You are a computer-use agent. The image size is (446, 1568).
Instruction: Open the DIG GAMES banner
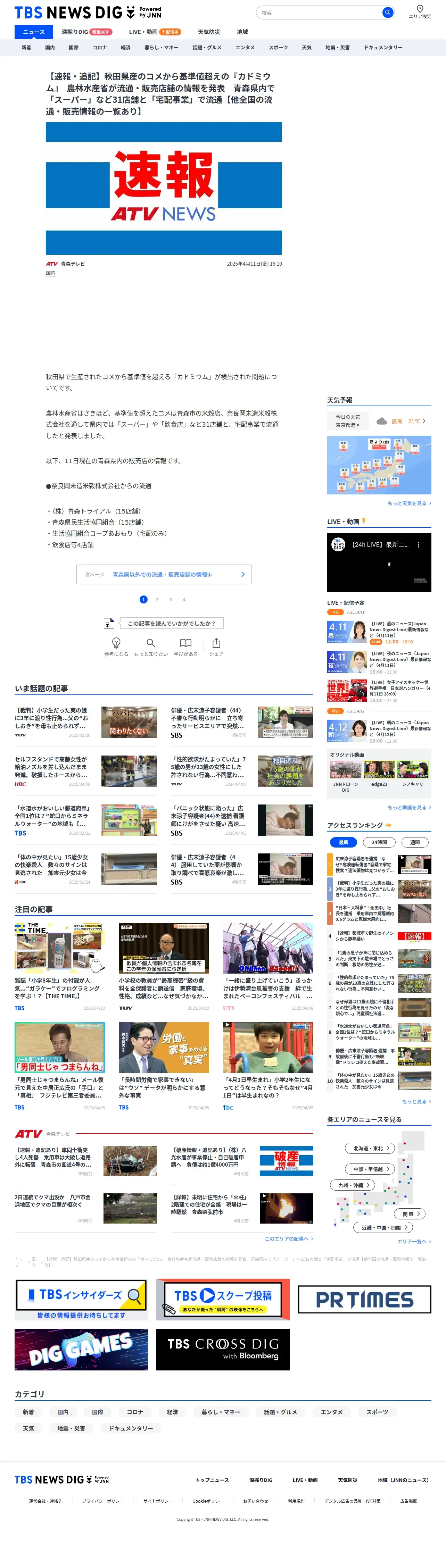(81, 1350)
